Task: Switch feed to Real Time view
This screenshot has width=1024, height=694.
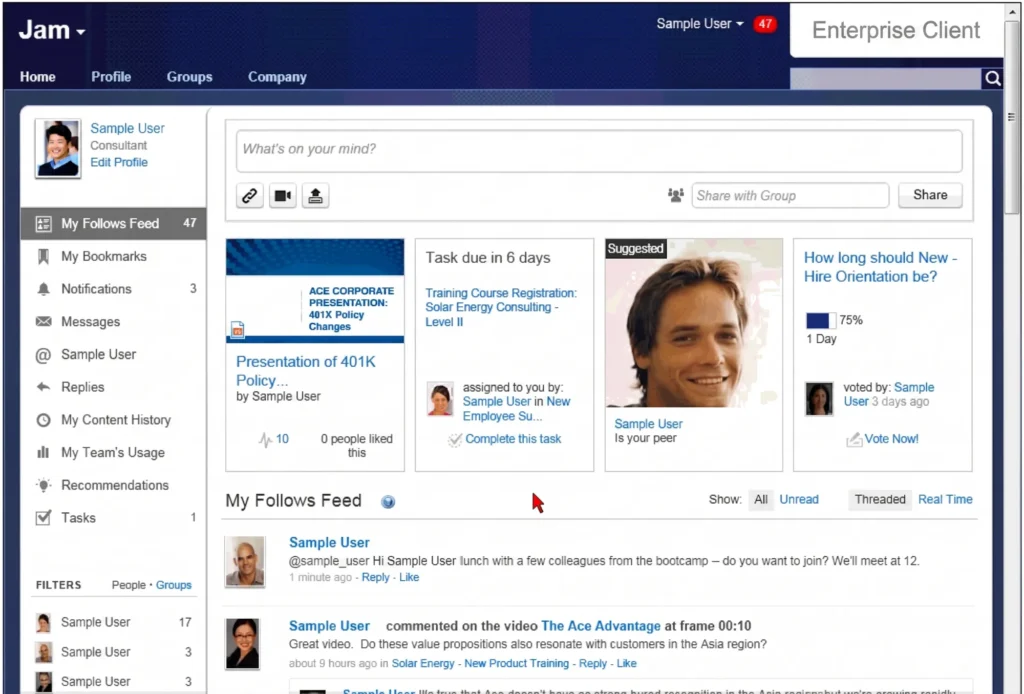Action: (945, 499)
